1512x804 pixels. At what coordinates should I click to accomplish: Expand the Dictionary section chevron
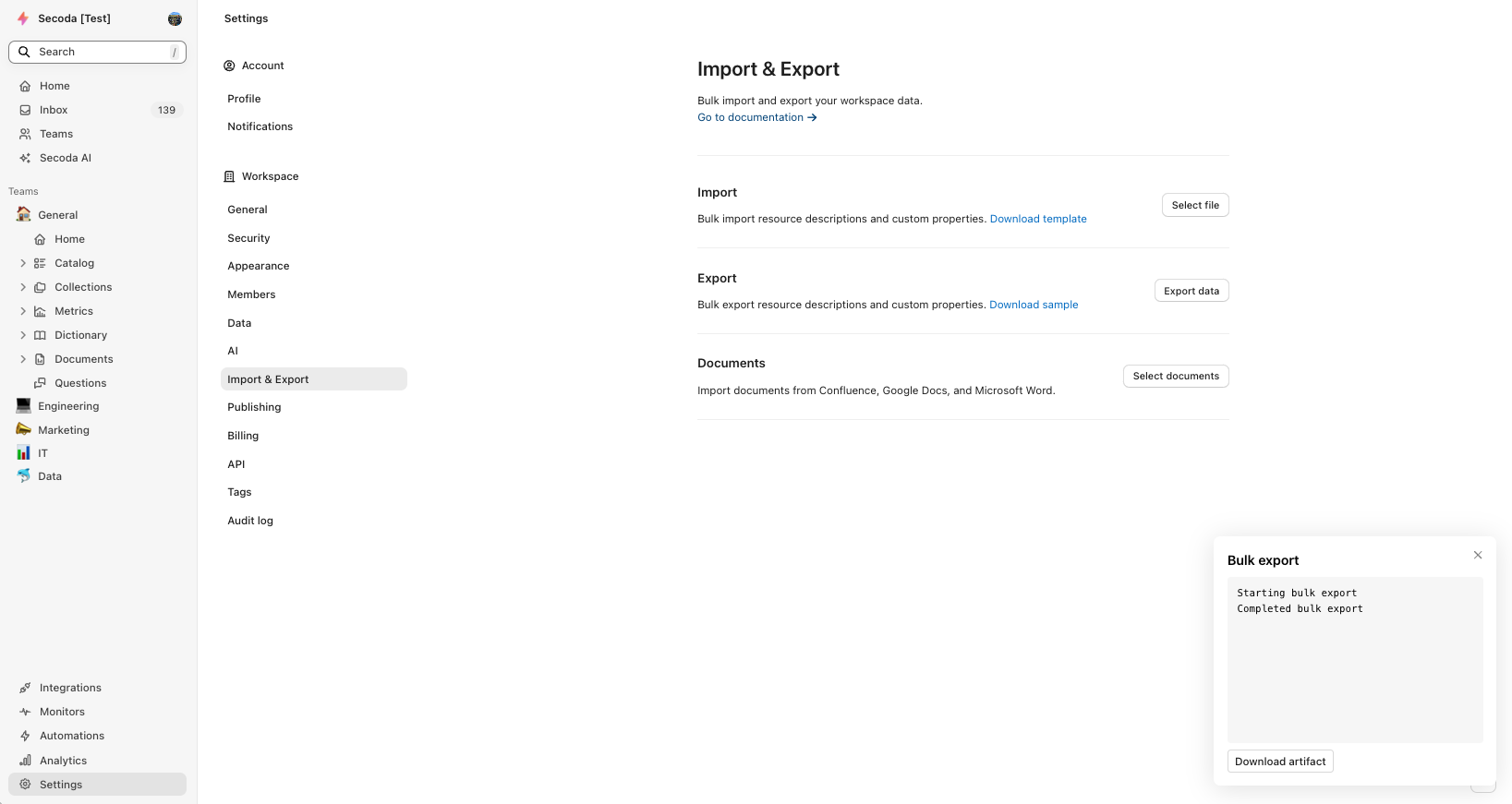pos(23,335)
